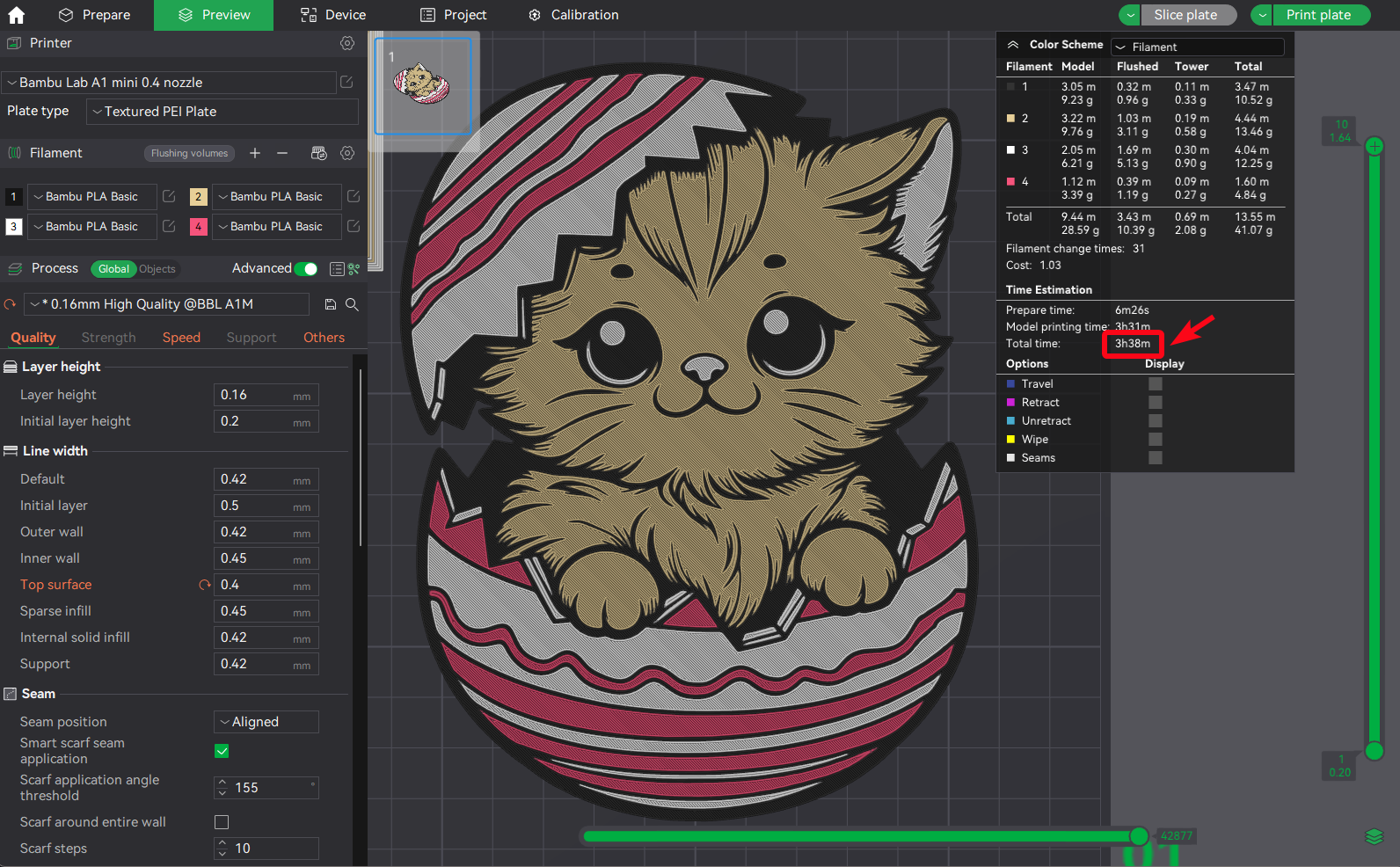Open the compare presets icon
This screenshot has height=867, width=1400.
[354, 269]
